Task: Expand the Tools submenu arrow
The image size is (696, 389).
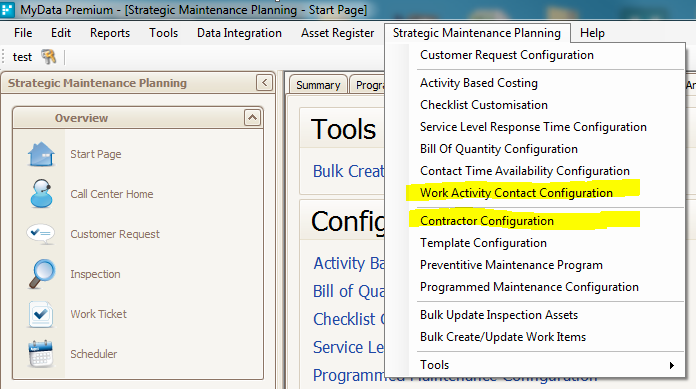Action: coord(672,365)
